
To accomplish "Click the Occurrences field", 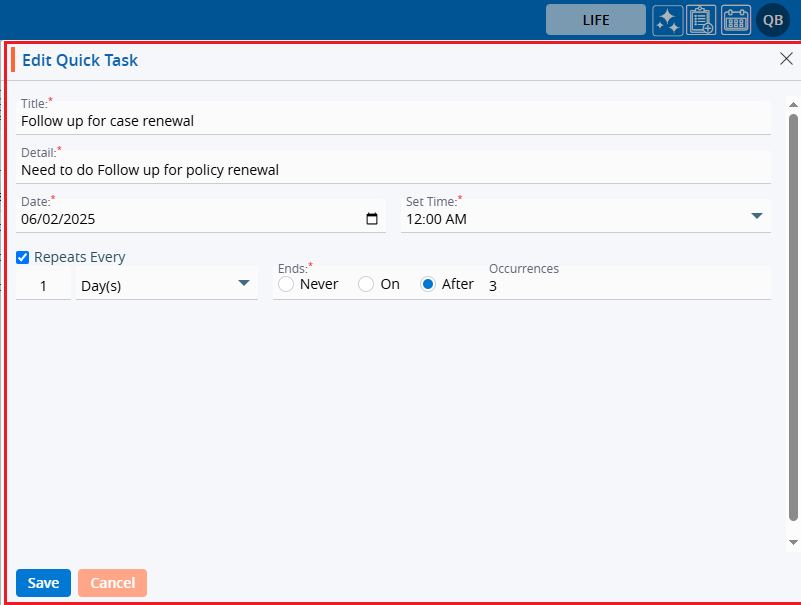I will click(628, 286).
